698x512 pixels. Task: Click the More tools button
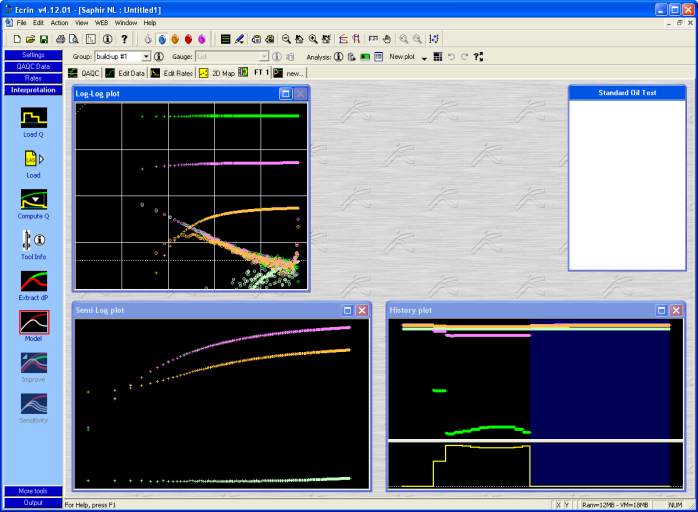click(33, 491)
